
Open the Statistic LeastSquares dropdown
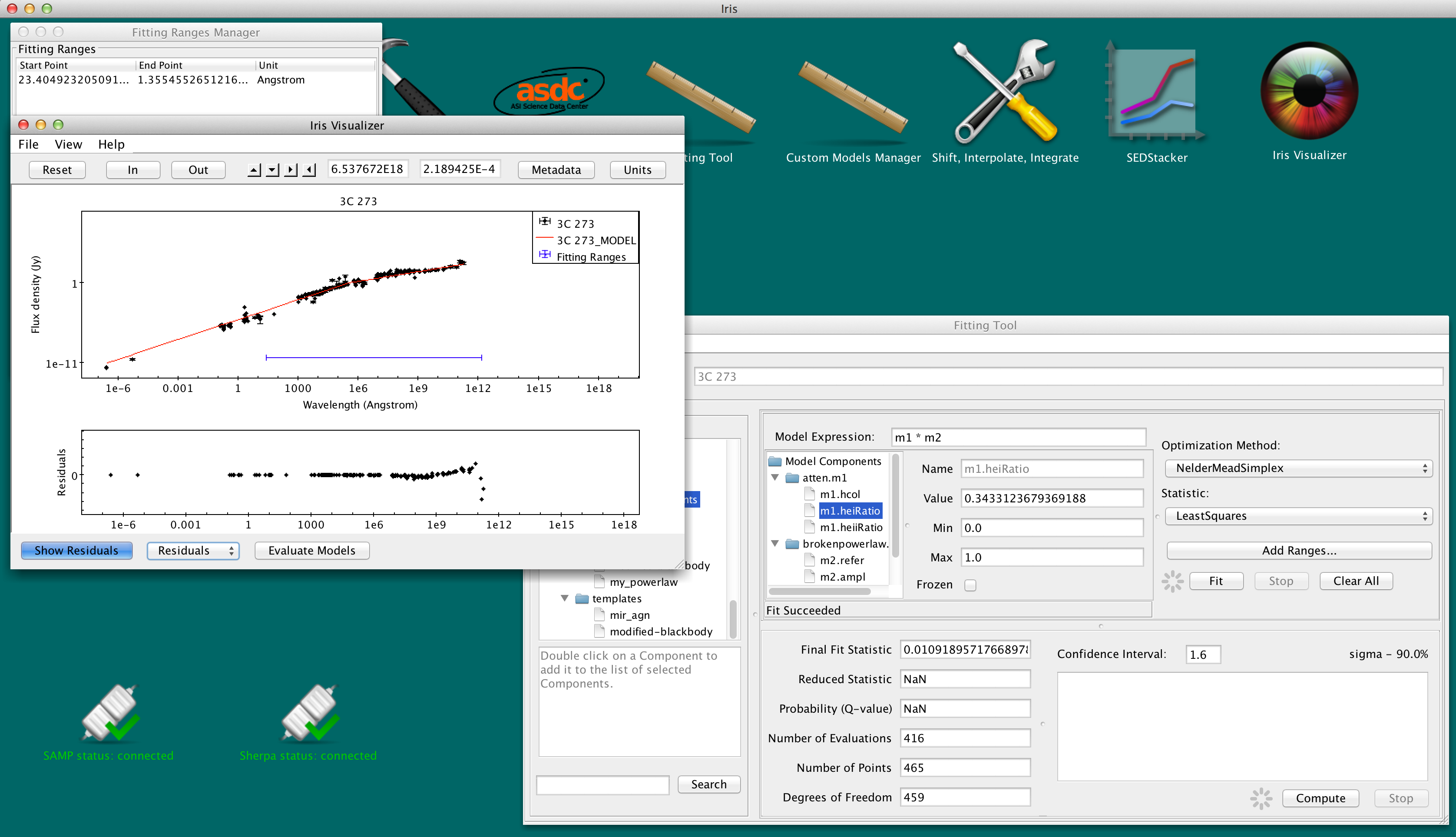1299,516
